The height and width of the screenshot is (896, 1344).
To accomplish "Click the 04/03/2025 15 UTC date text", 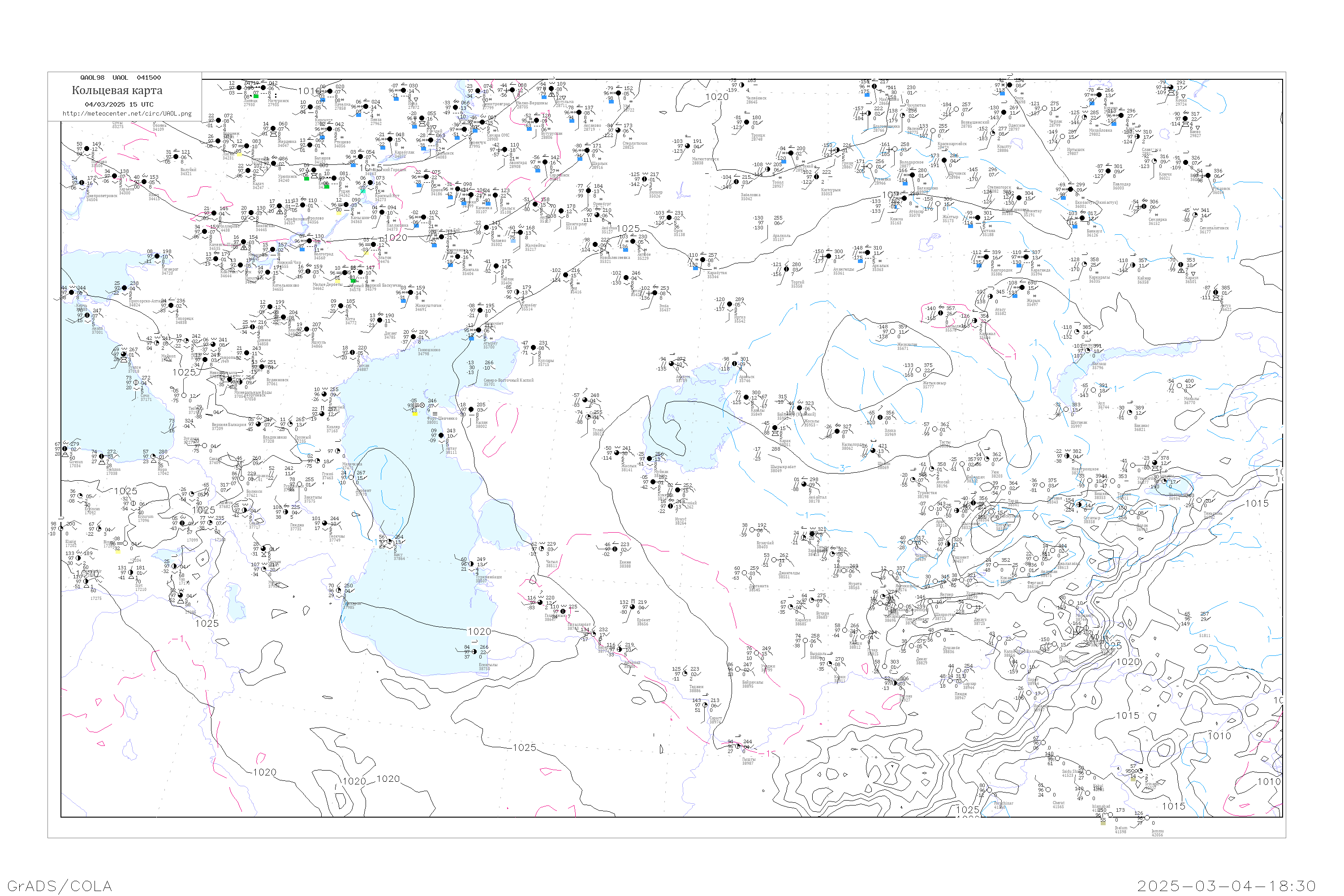I will (x=119, y=104).
